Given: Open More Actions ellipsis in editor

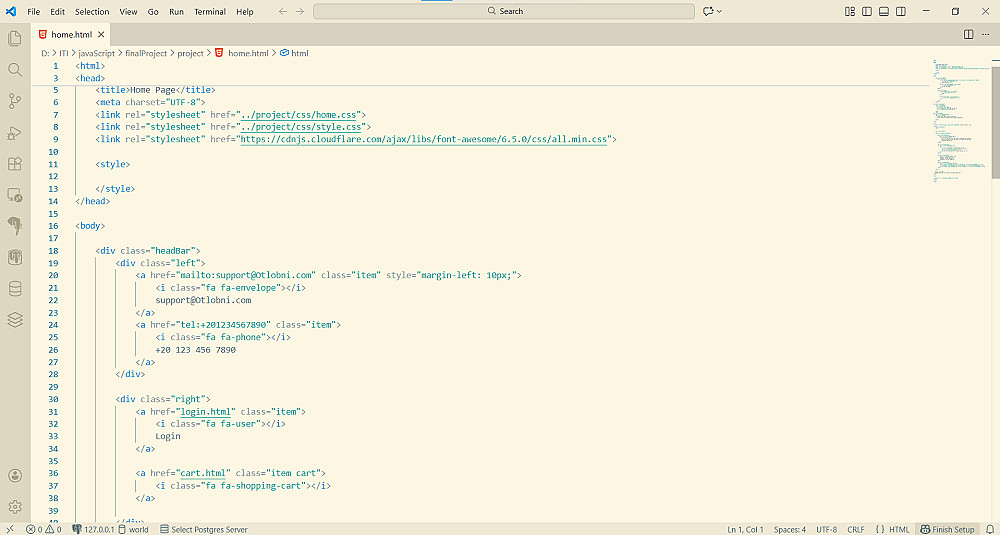Looking at the screenshot, I should point(985,34).
